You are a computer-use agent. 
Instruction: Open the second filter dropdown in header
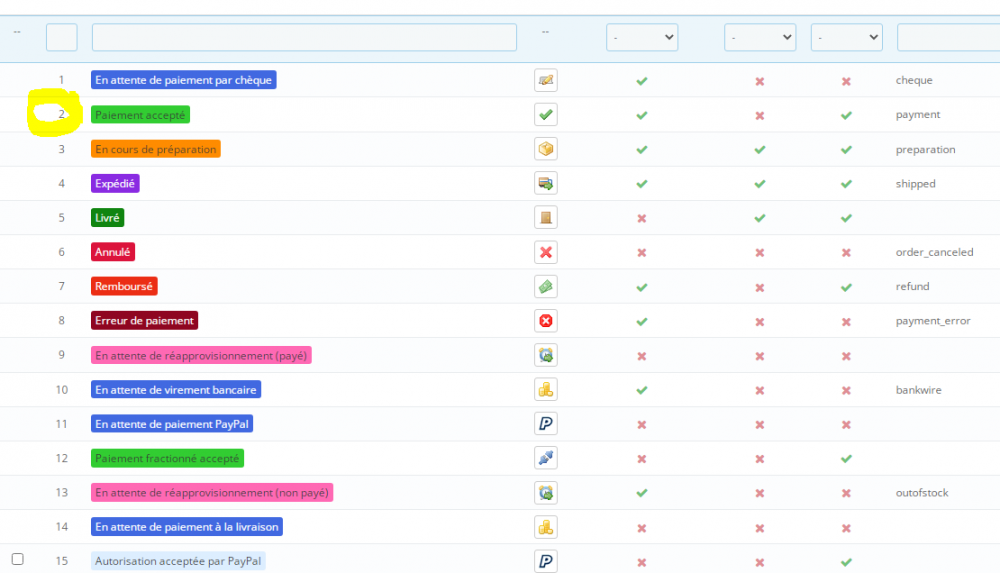pyautogui.click(x=760, y=37)
